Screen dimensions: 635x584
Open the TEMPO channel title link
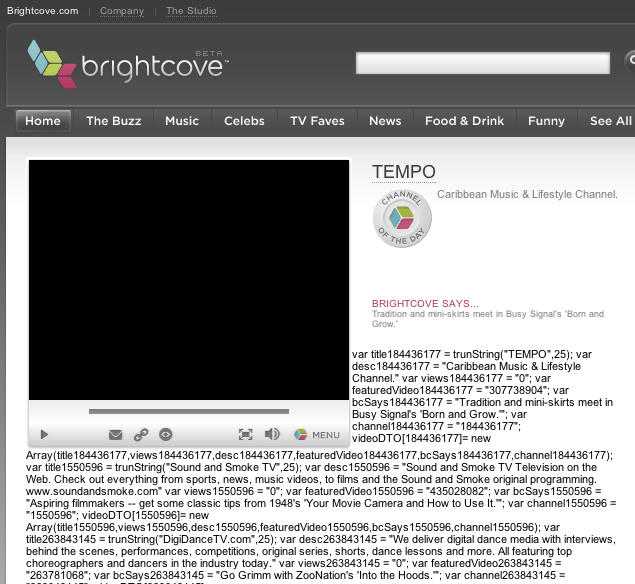coord(404,172)
